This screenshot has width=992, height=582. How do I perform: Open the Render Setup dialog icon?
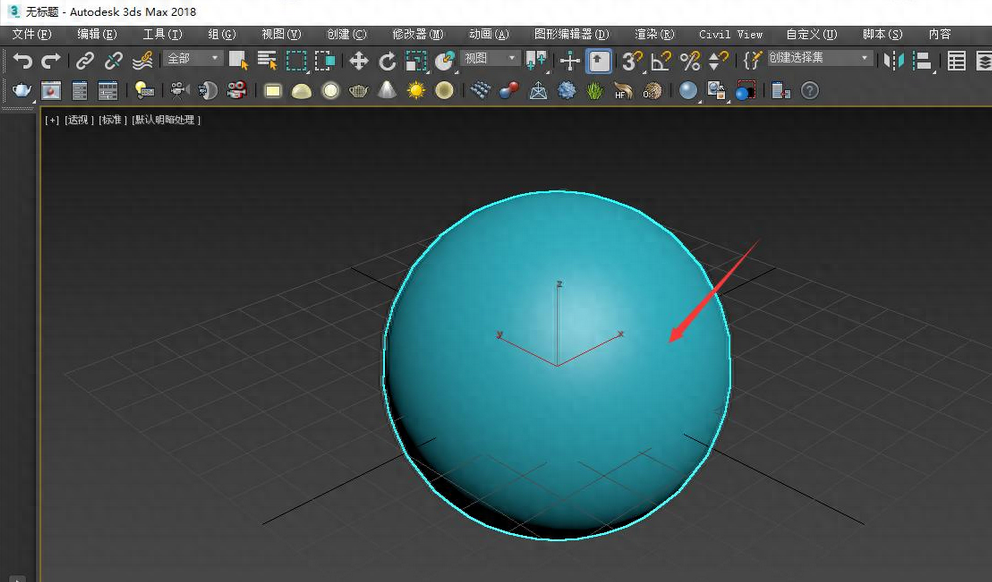(x=80, y=90)
